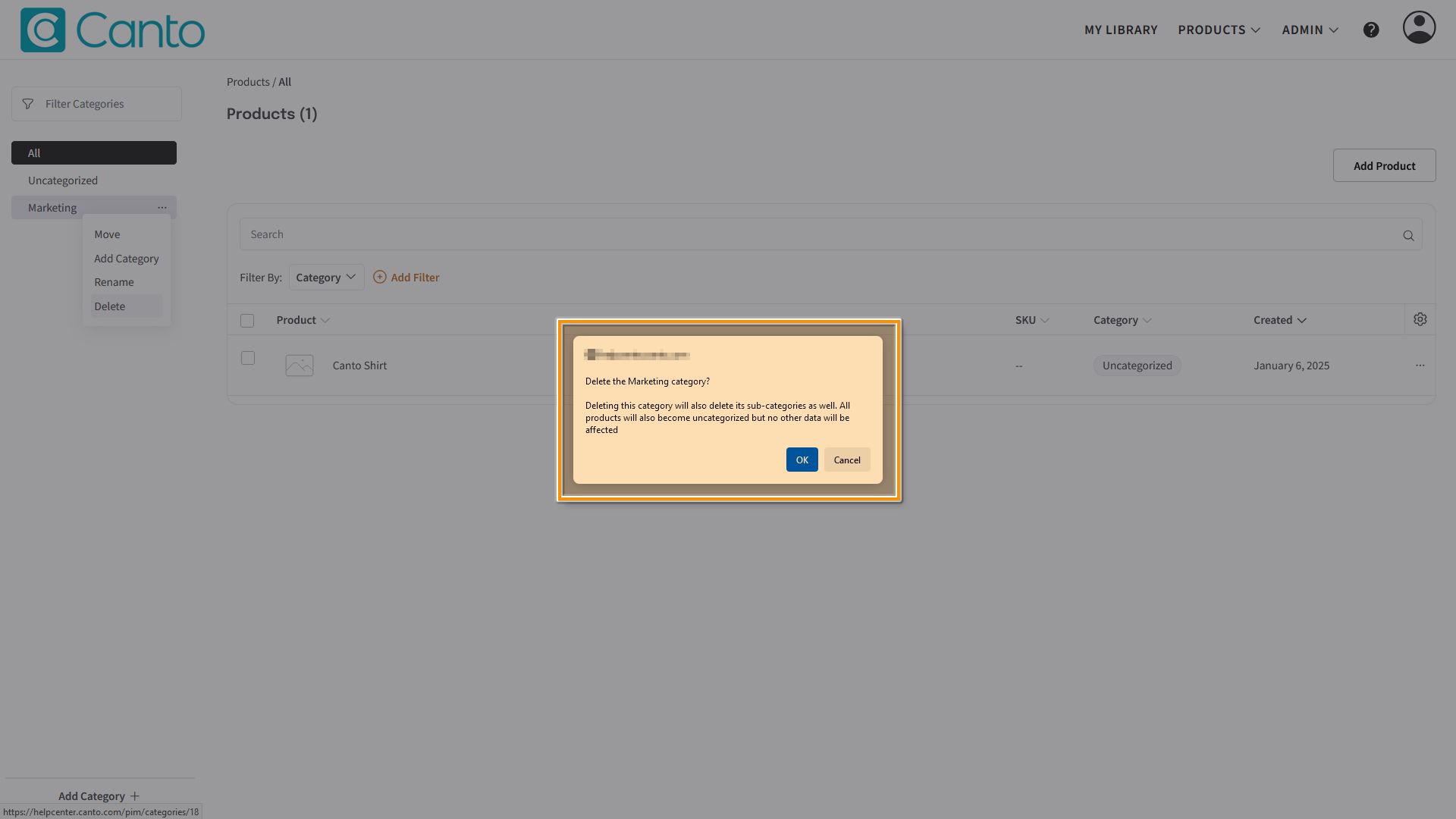This screenshot has width=1456, height=819.
Task: Choose Rename from the context menu
Action: click(114, 282)
